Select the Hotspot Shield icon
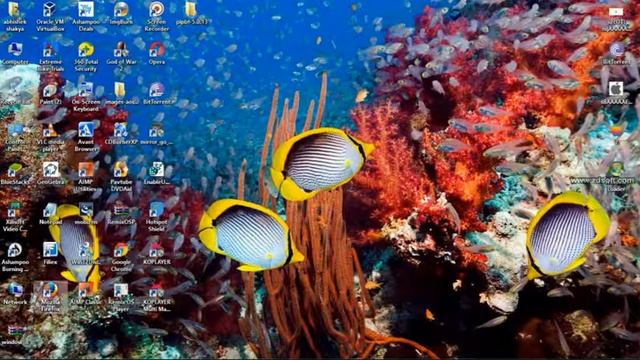Screen dimensions: 640x360 [156, 210]
